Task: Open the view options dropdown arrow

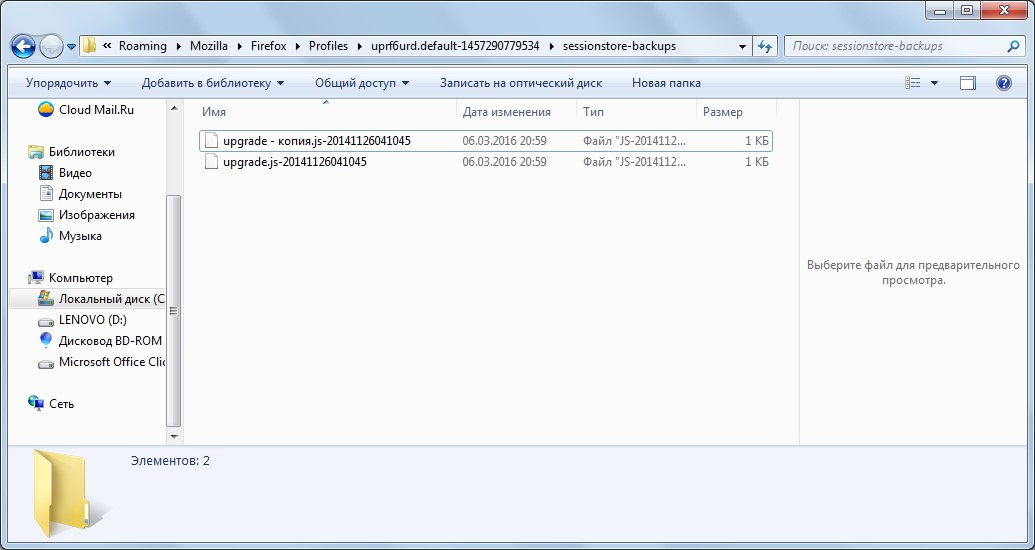Action: (934, 83)
